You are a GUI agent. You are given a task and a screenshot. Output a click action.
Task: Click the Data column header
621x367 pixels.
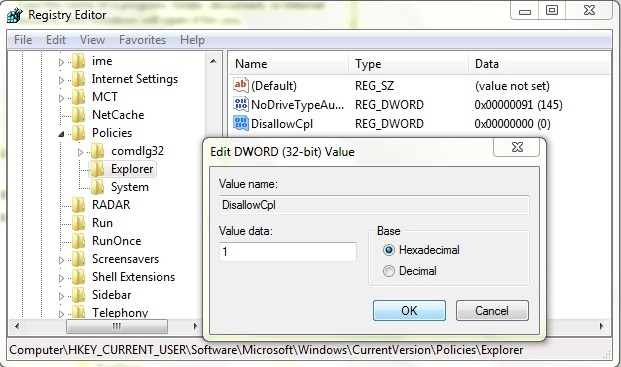pyautogui.click(x=540, y=64)
